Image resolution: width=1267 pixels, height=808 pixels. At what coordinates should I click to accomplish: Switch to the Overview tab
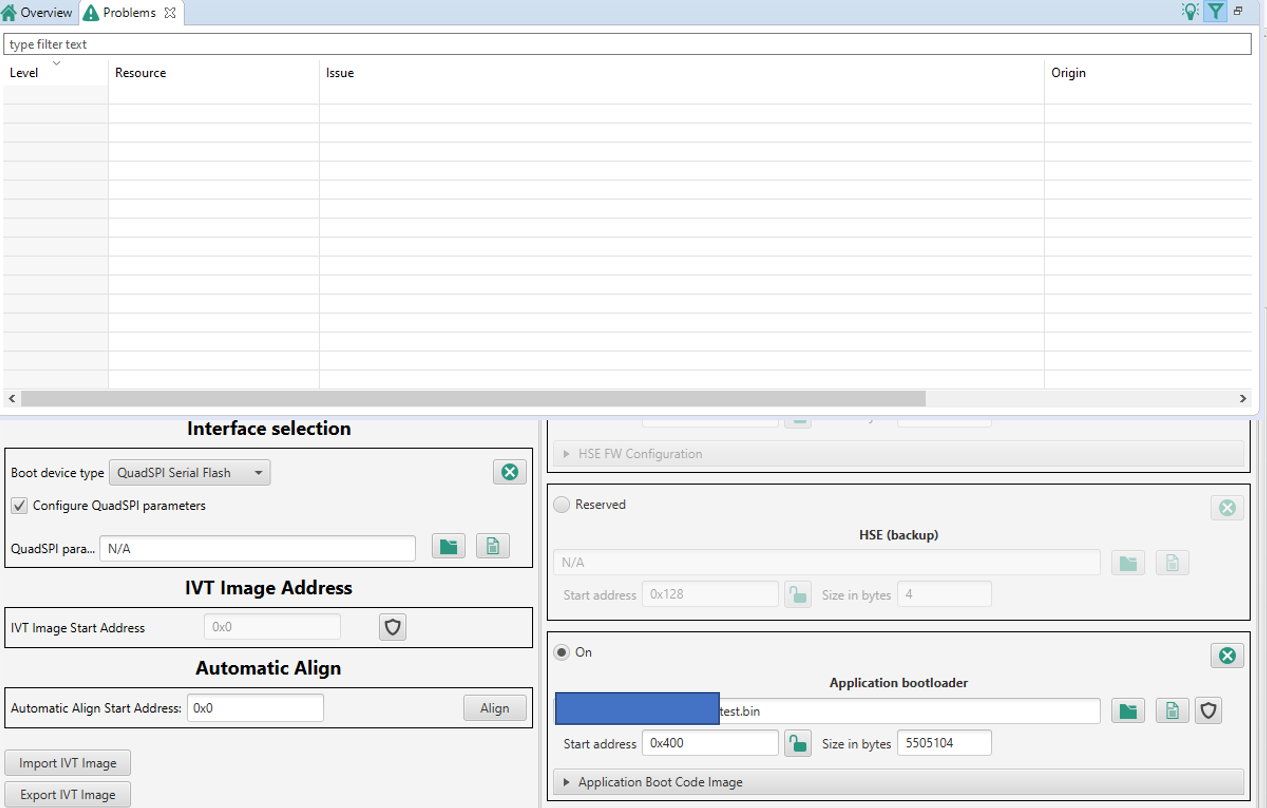(38, 13)
